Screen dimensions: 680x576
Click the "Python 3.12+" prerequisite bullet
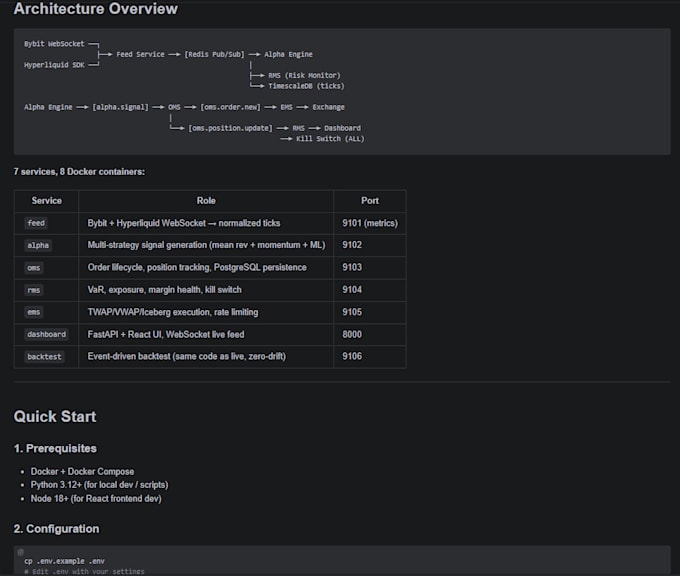click(99, 485)
